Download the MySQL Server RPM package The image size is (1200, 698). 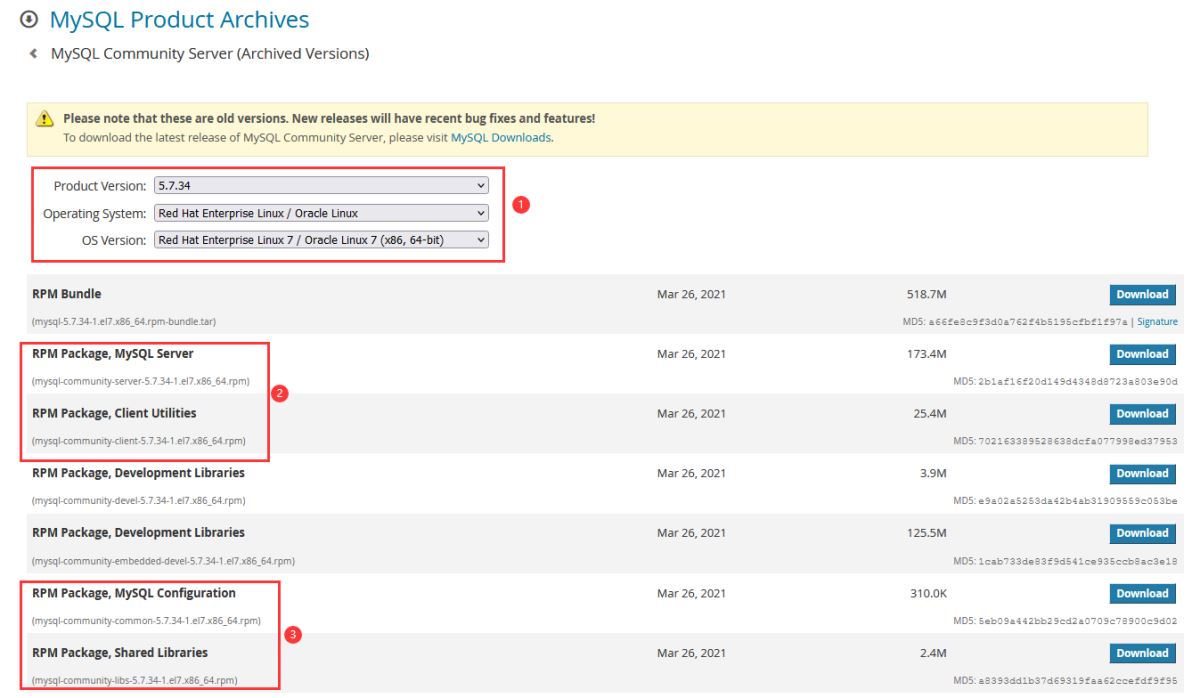tap(1142, 354)
